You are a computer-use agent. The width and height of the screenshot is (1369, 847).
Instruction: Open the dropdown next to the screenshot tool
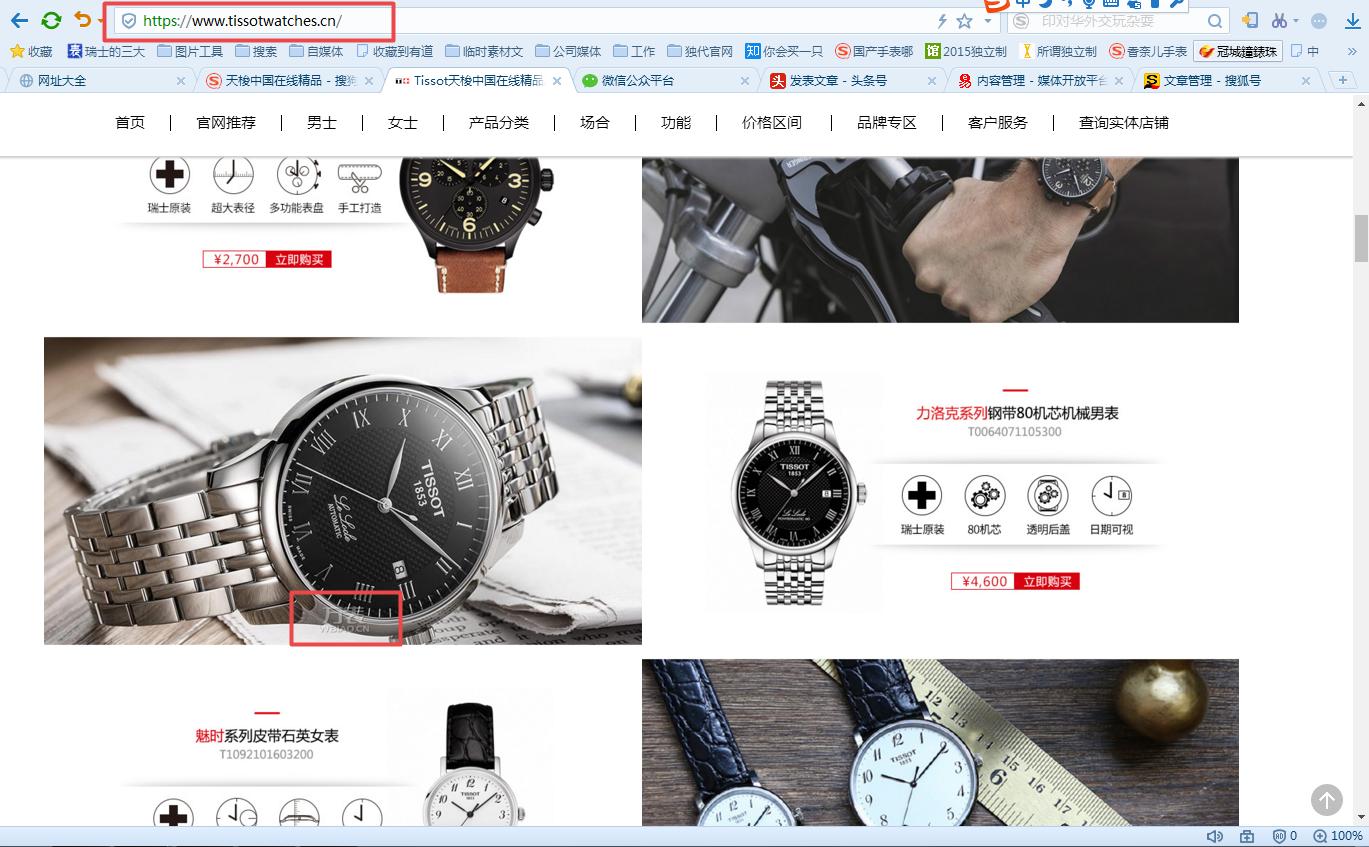tap(1296, 20)
